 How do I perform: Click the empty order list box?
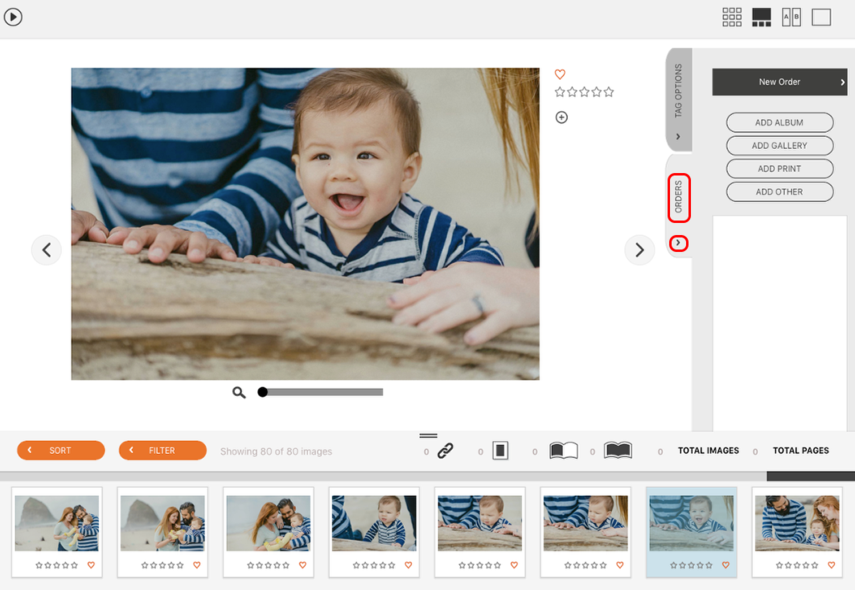point(780,323)
